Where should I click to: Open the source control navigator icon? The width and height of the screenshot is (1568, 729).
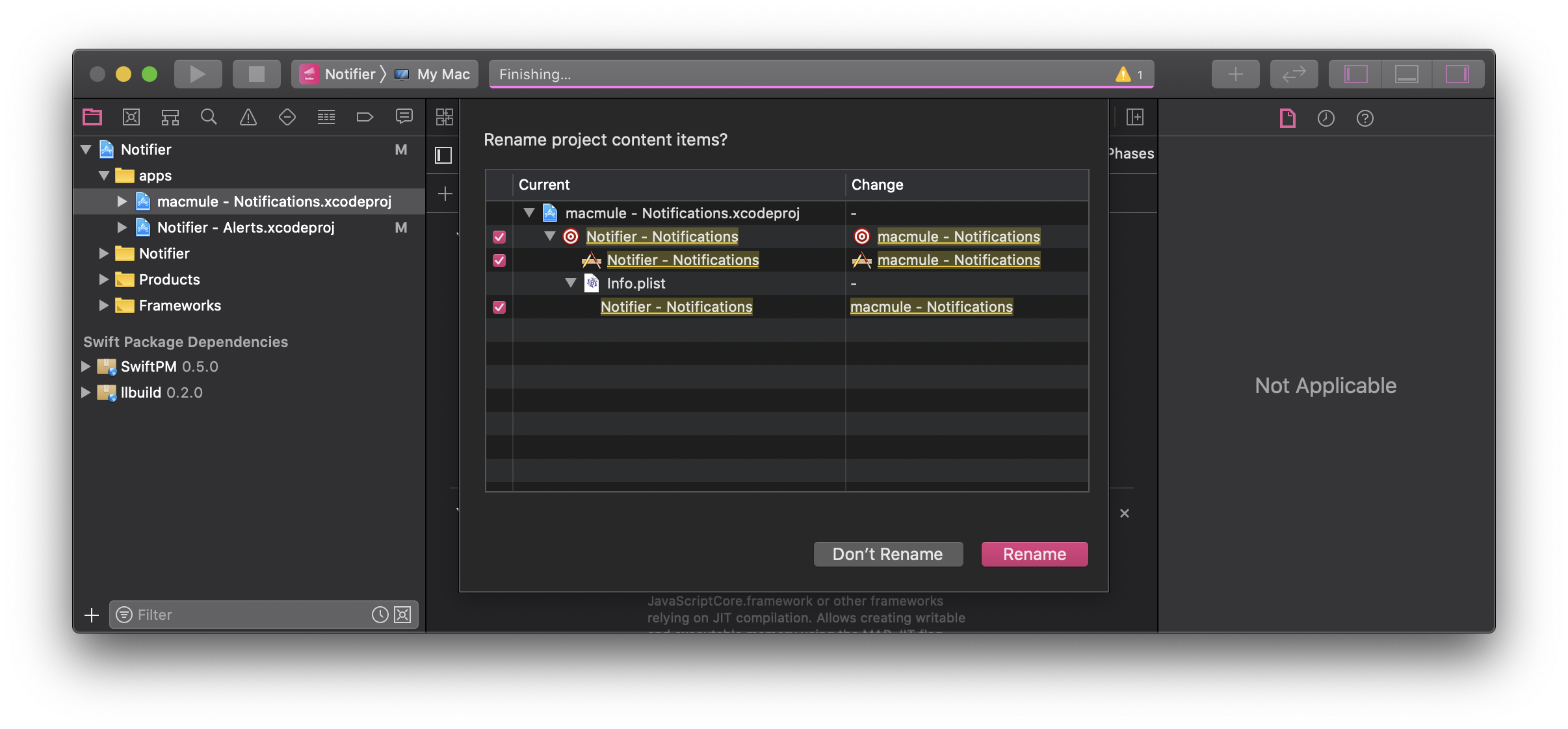(131, 117)
